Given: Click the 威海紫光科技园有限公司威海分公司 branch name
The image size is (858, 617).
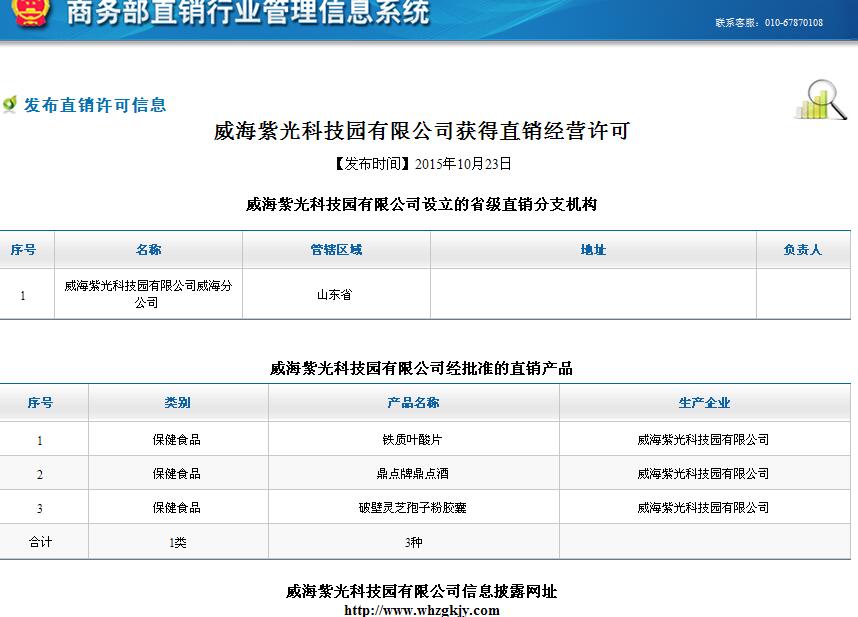Looking at the screenshot, I should (148, 293).
